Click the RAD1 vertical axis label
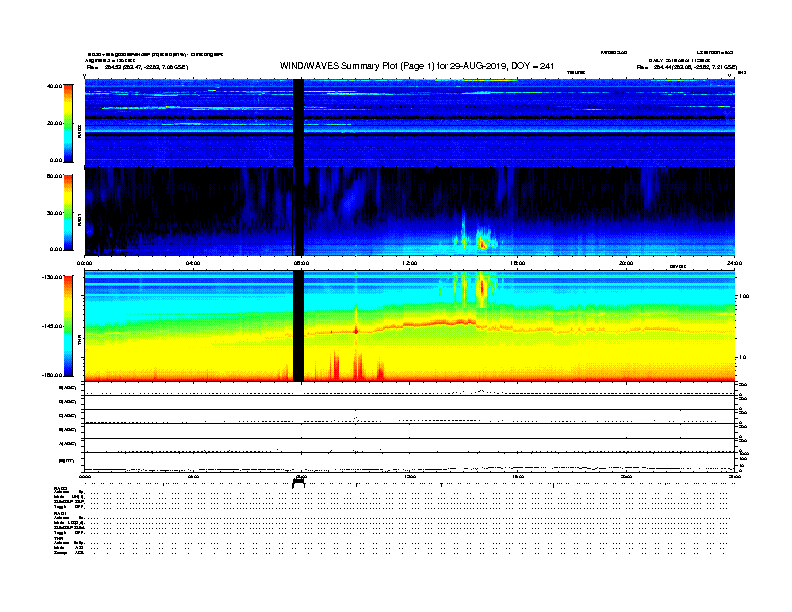This screenshot has height=612, width=792. pyautogui.click(x=79, y=219)
